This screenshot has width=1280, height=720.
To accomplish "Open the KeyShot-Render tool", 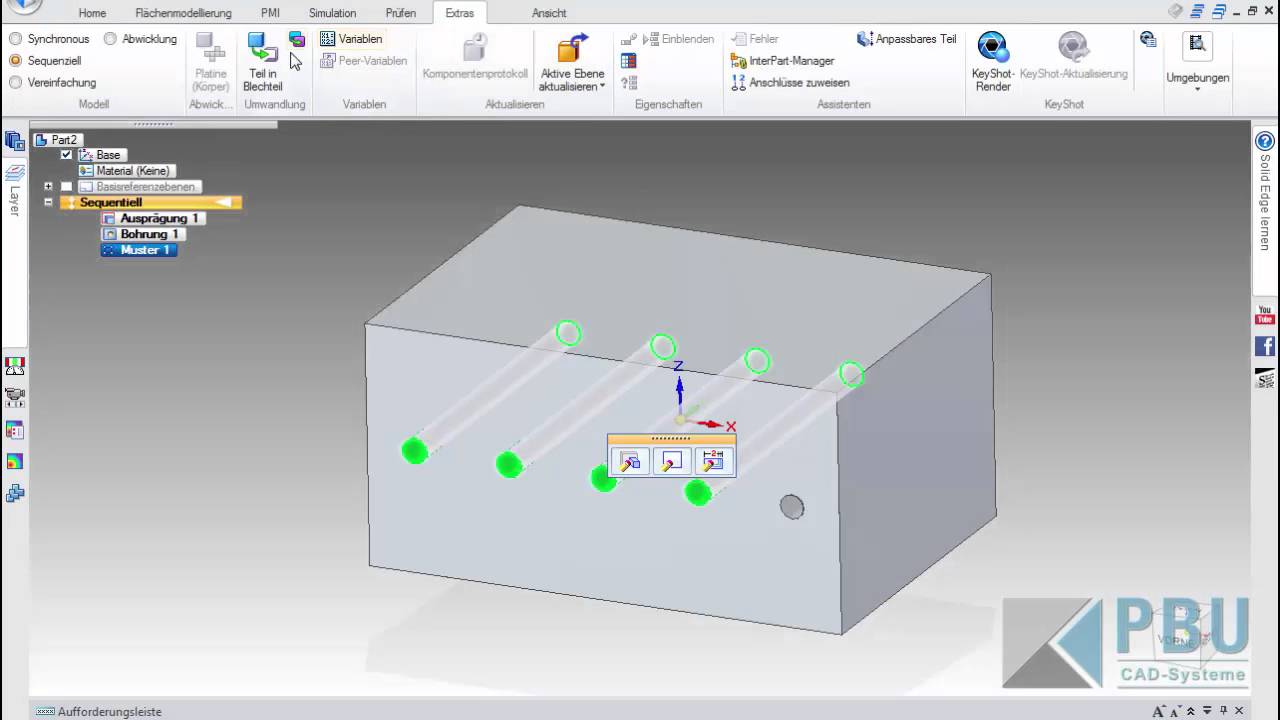I will 992,47.
